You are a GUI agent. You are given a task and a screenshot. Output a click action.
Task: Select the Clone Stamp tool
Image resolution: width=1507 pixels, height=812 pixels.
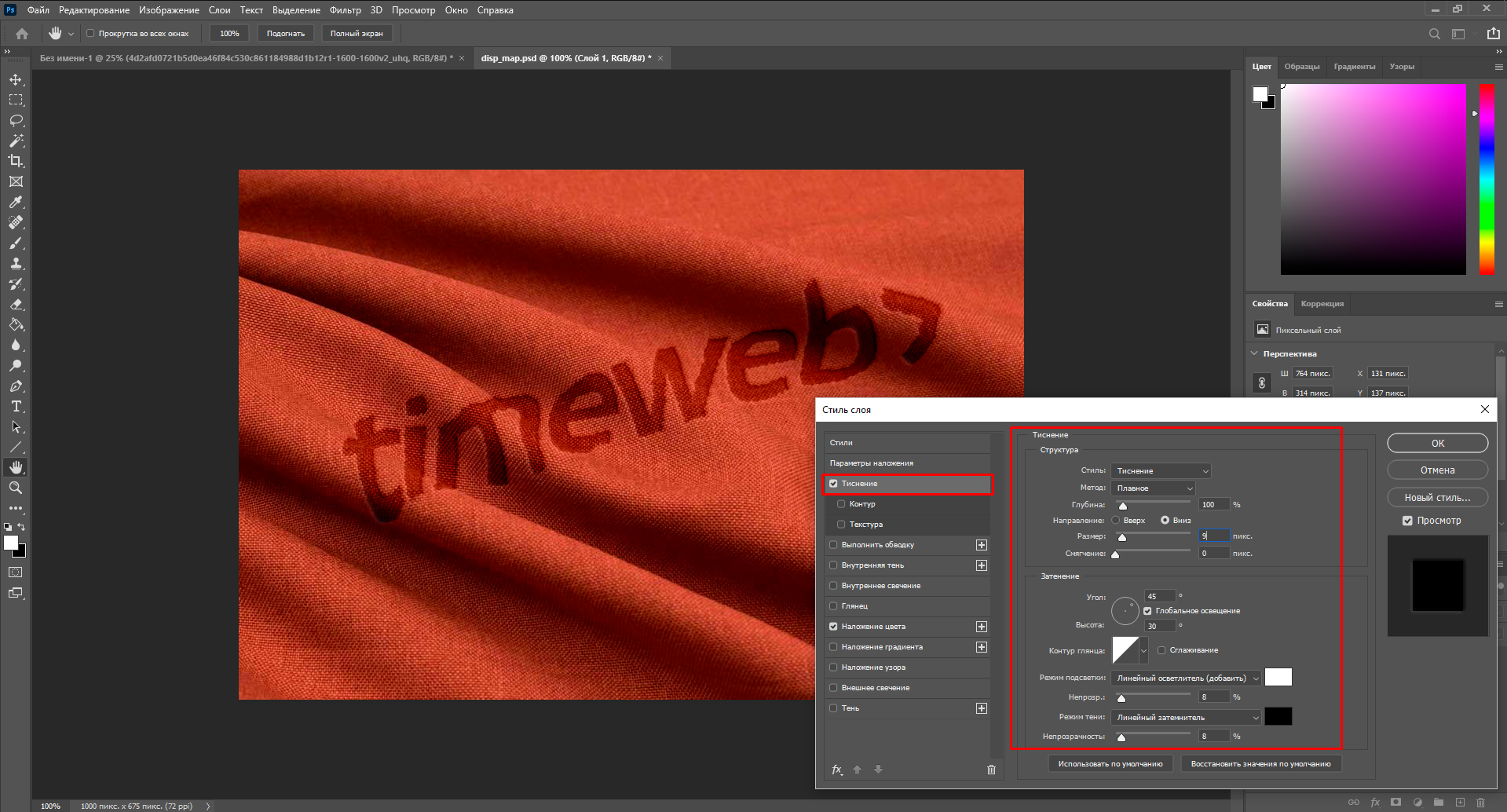[x=16, y=263]
